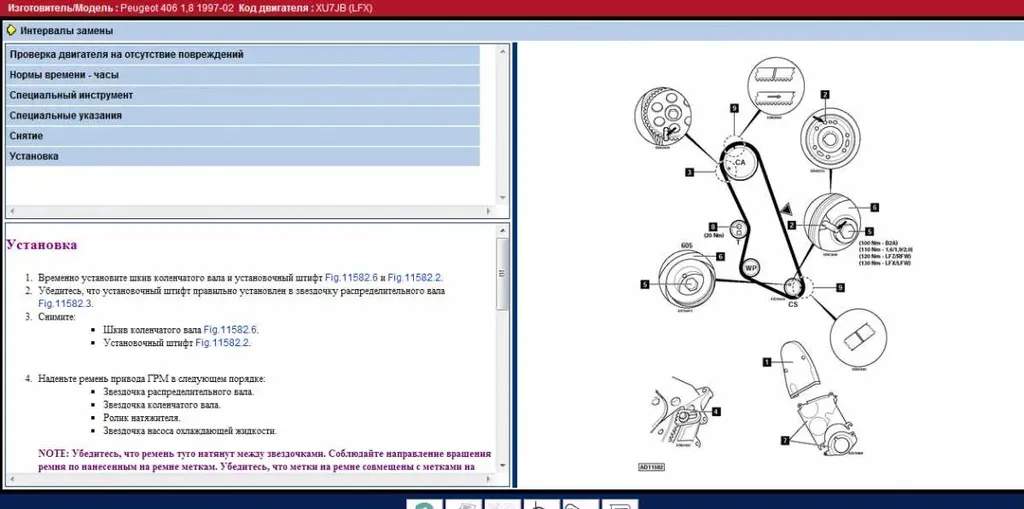Click the down arrow of the section list scrollbar

tap(503, 197)
